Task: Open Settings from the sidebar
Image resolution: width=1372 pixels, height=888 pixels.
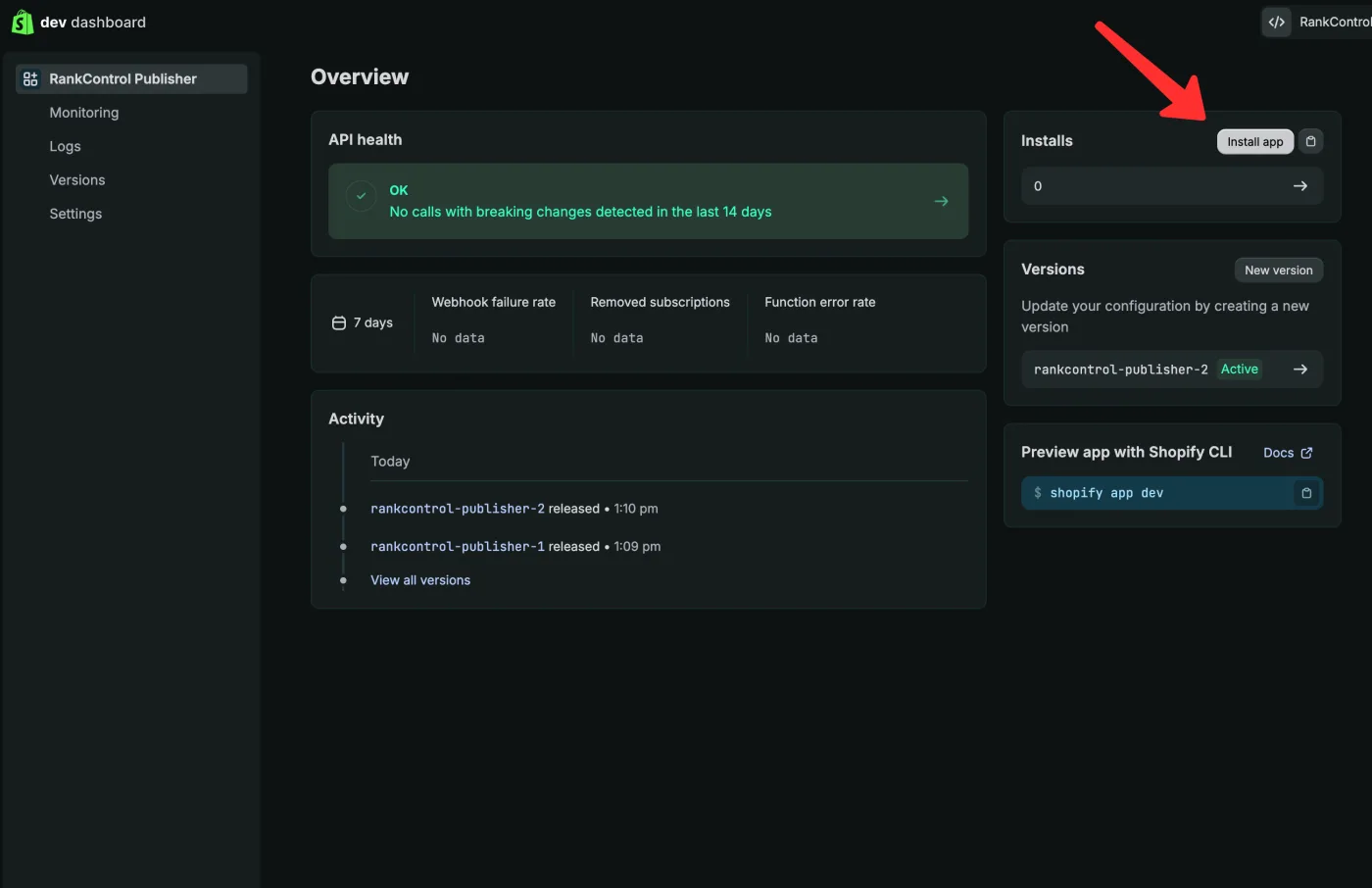Action: coord(75,214)
